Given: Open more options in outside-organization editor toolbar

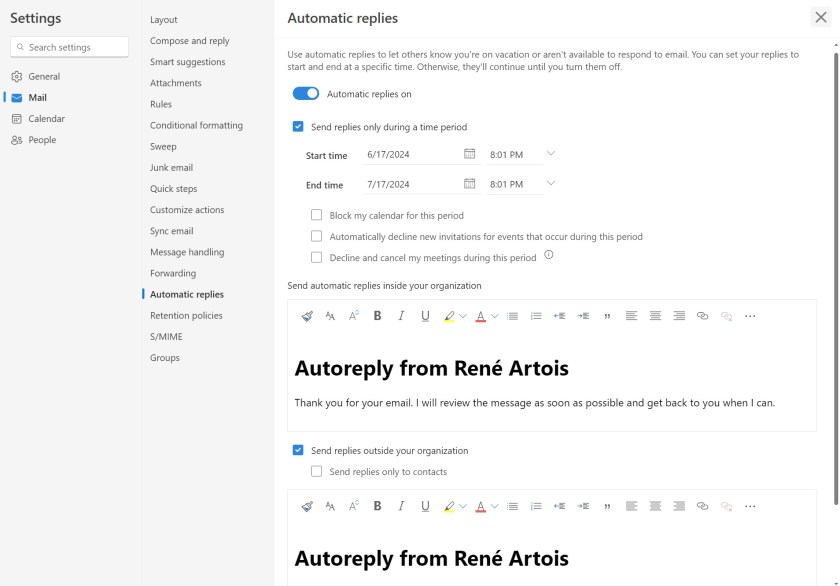Looking at the screenshot, I should point(750,506).
